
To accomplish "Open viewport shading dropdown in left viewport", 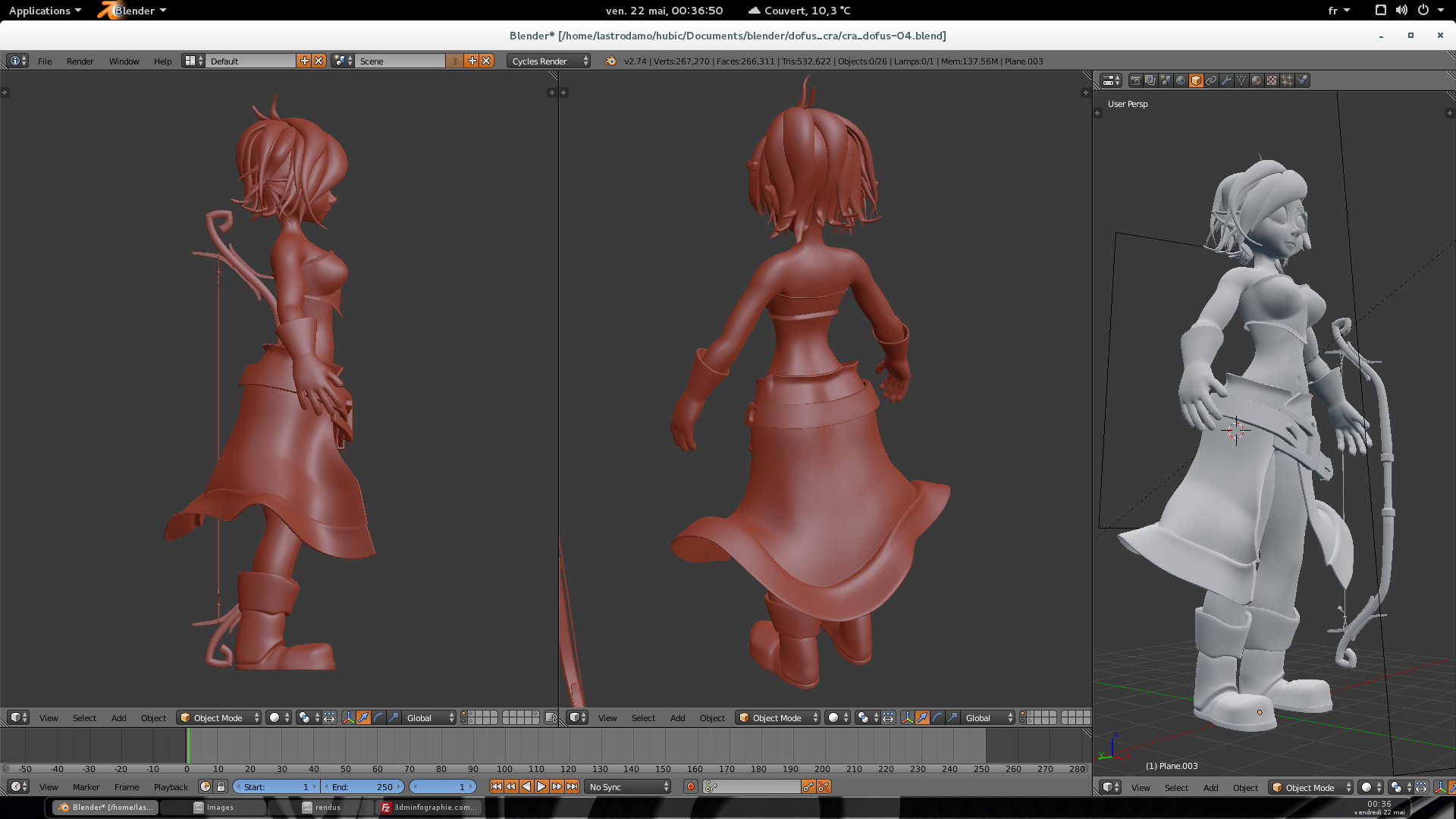I will (x=279, y=717).
